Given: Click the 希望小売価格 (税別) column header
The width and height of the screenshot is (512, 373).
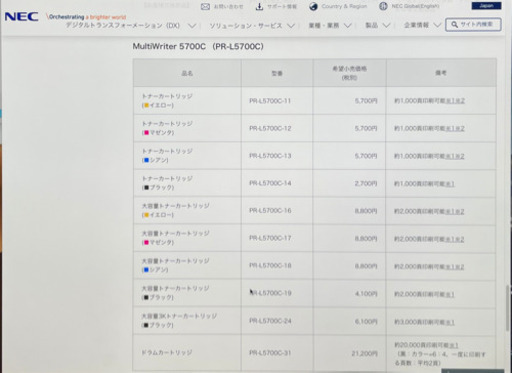Looking at the screenshot, I should point(349,73).
